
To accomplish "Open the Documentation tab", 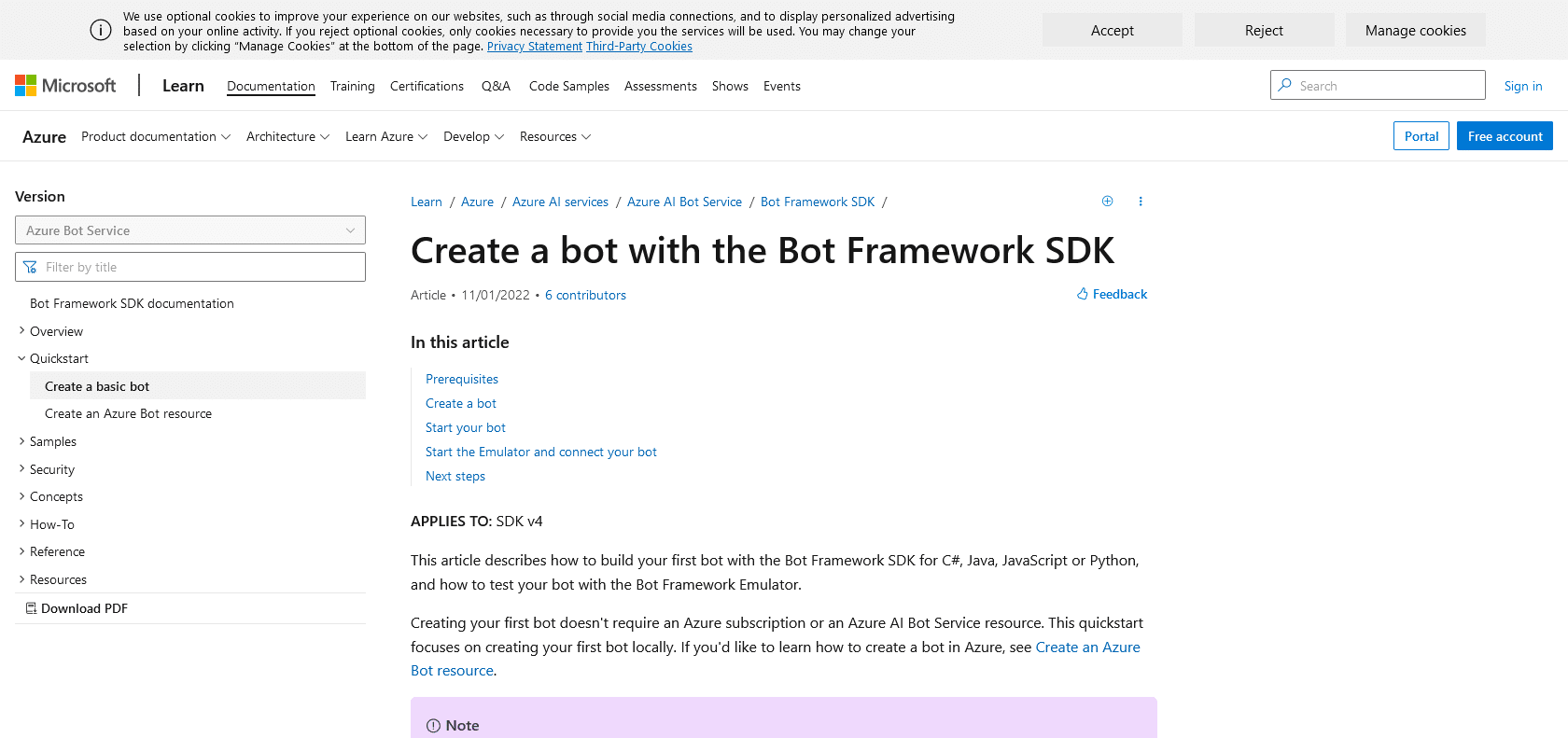I will [271, 86].
